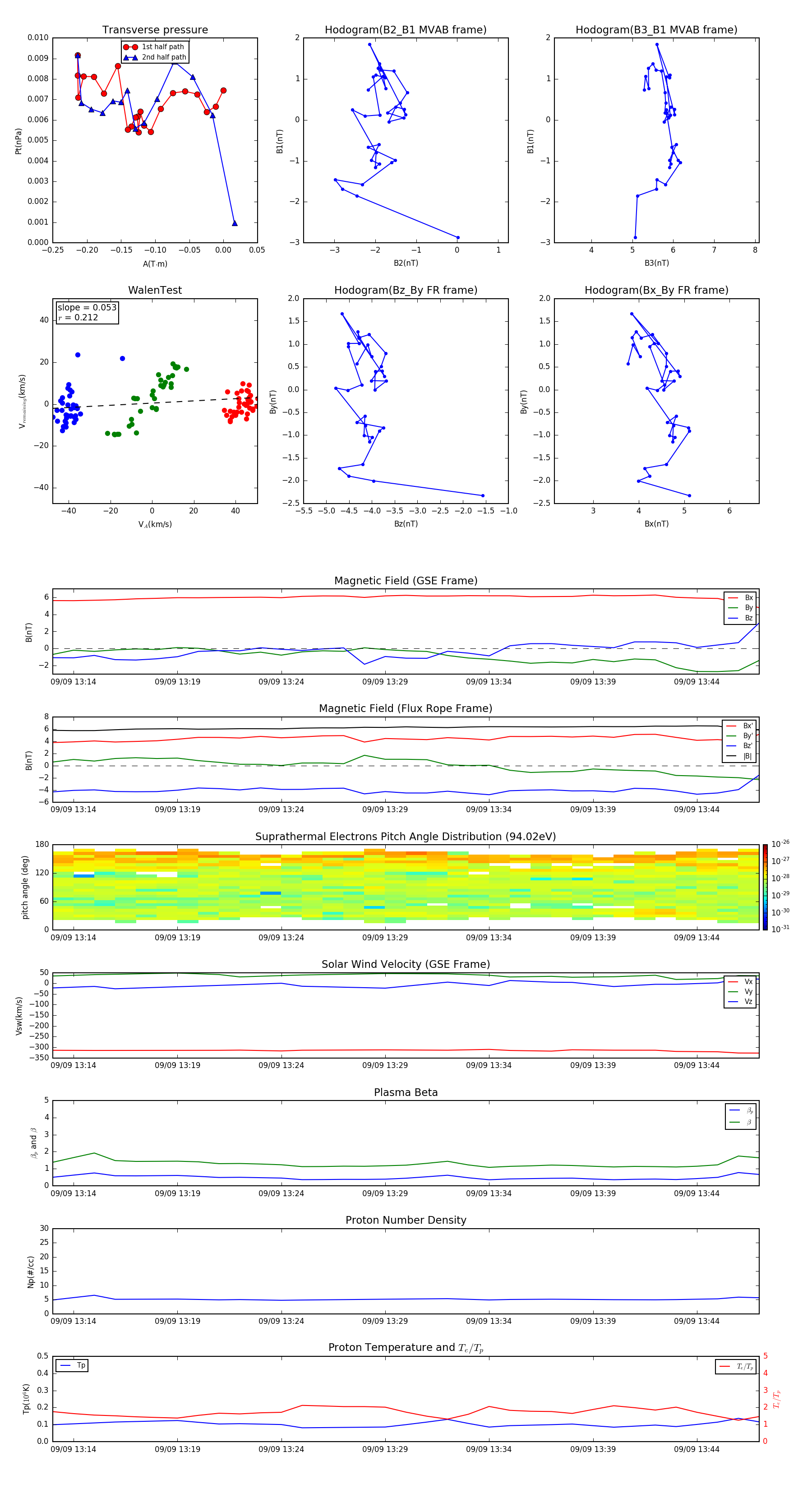Select the "Proton Number Density" title

coord(406,1220)
